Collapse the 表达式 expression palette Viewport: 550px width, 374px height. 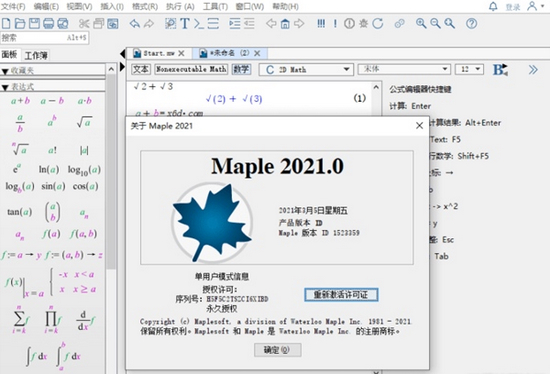point(5,87)
